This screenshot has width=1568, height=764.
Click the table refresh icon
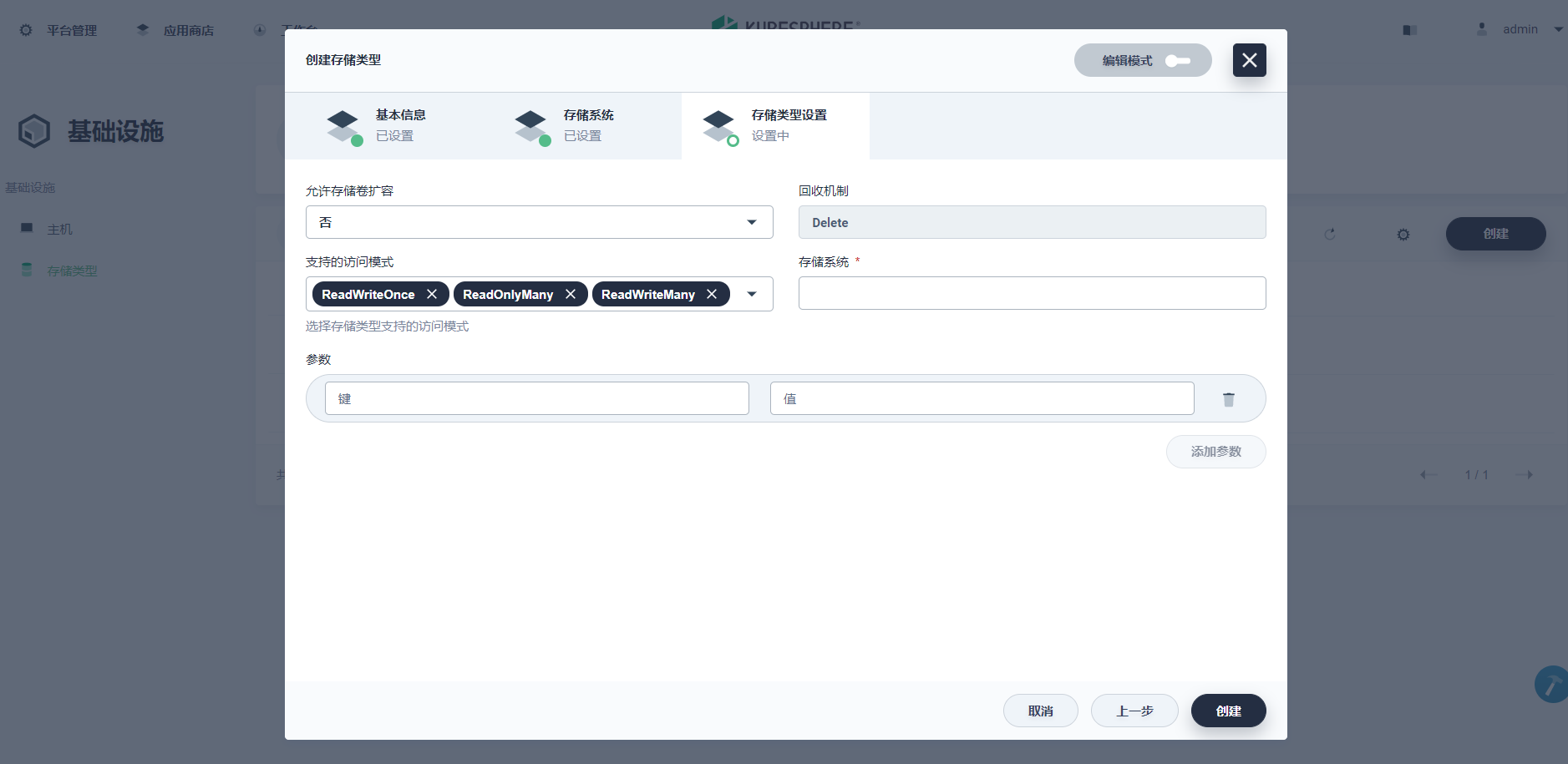click(x=1330, y=235)
